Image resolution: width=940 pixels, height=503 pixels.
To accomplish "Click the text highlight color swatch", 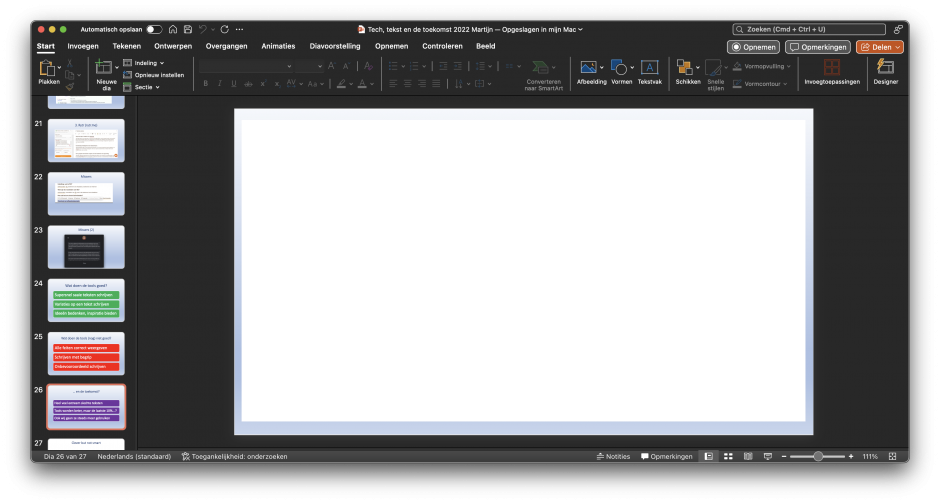I will (341, 83).
